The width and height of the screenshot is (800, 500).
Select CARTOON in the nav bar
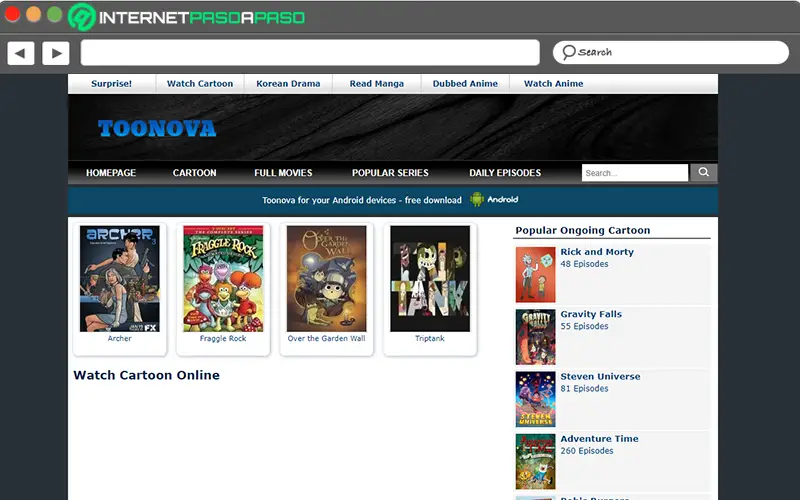coord(194,173)
